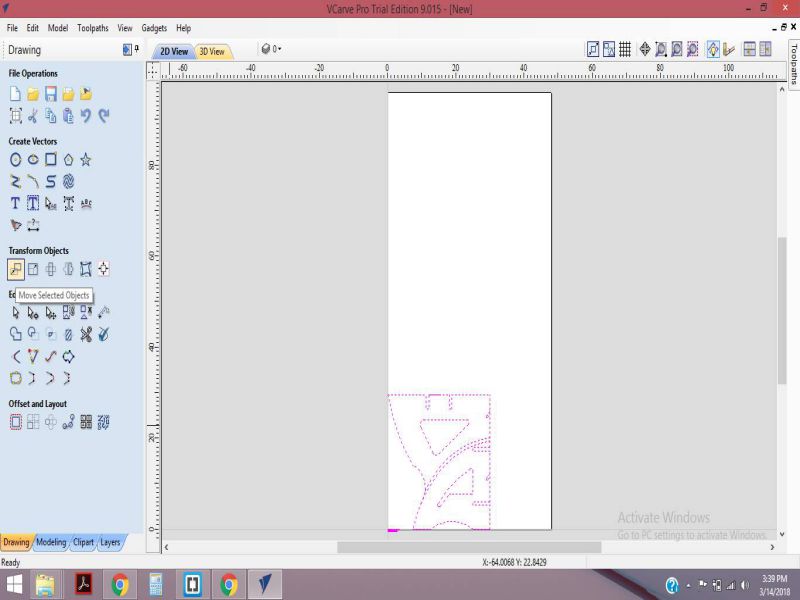This screenshot has height=600, width=800.
Task: Select the Draw Polyline tool
Action: pos(15,182)
